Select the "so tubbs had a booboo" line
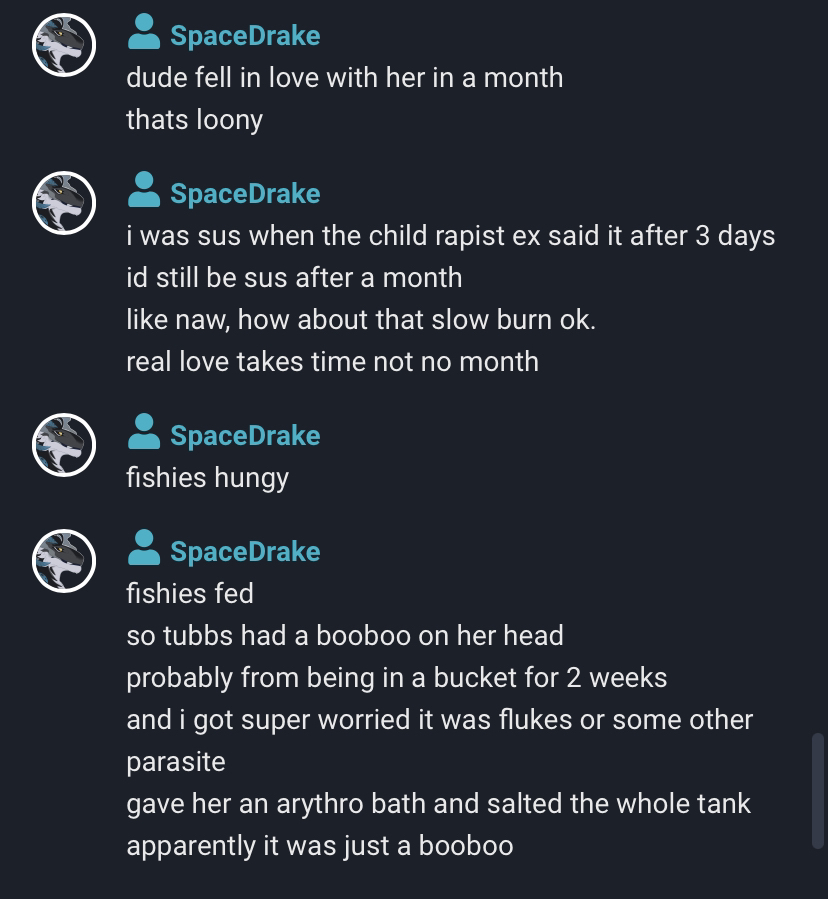 coord(345,635)
